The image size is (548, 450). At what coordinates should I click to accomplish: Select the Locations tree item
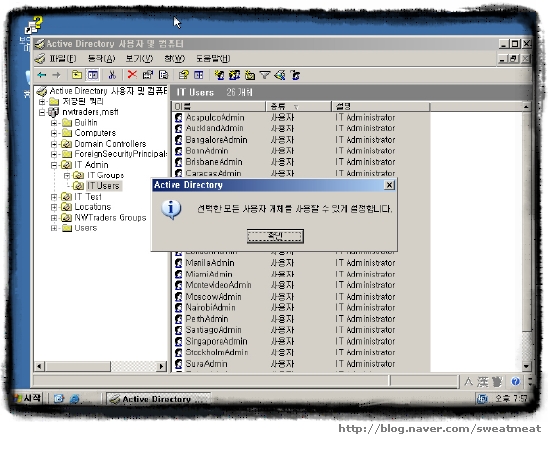tap(93, 207)
